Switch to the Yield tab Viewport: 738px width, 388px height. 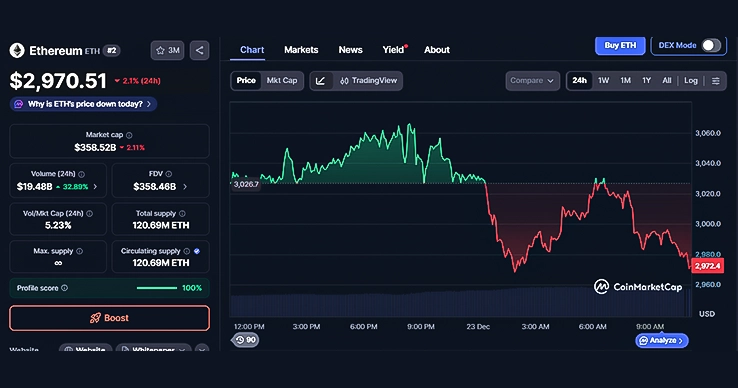coord(394,50)
